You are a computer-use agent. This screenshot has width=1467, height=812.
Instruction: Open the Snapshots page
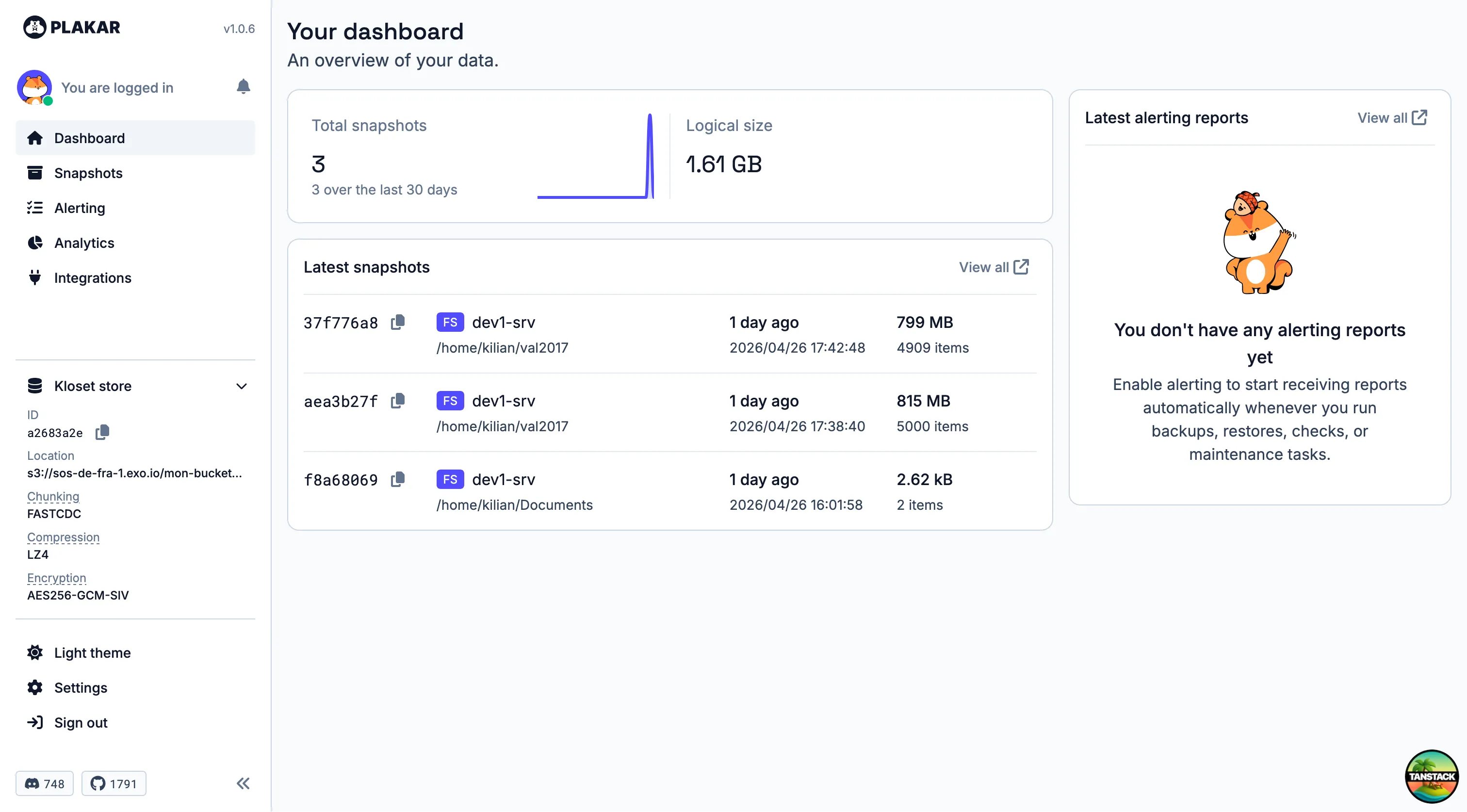(x=135, y=173)
